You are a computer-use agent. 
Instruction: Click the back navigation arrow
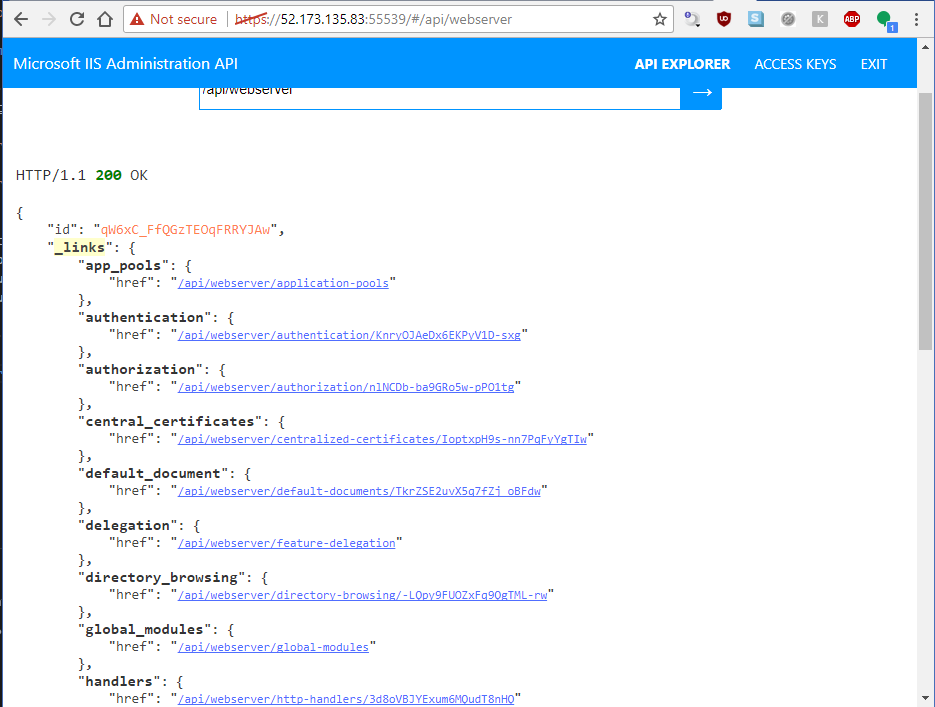[x=21, y=18]
